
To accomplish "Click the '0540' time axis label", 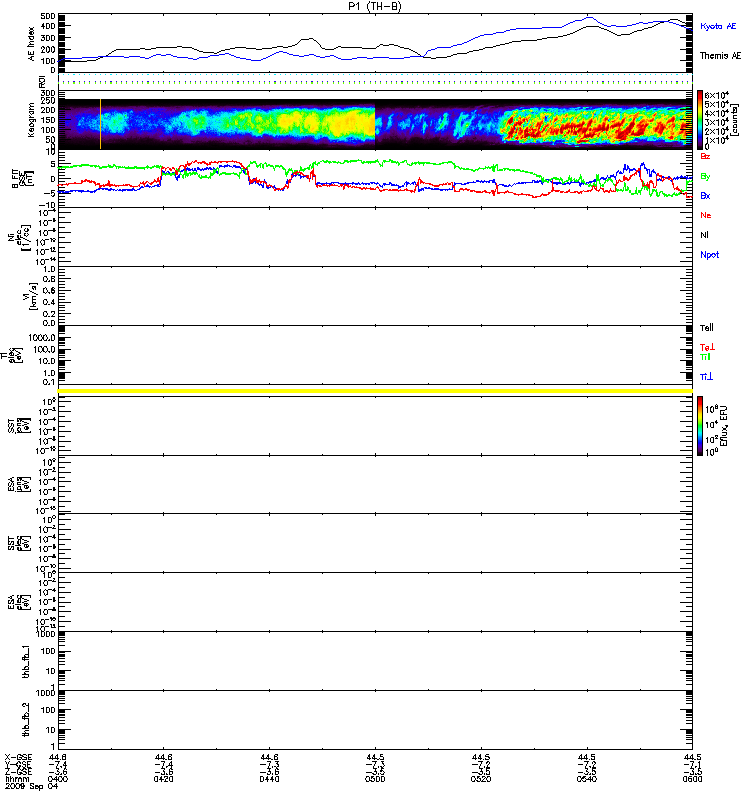I will 587,779.
